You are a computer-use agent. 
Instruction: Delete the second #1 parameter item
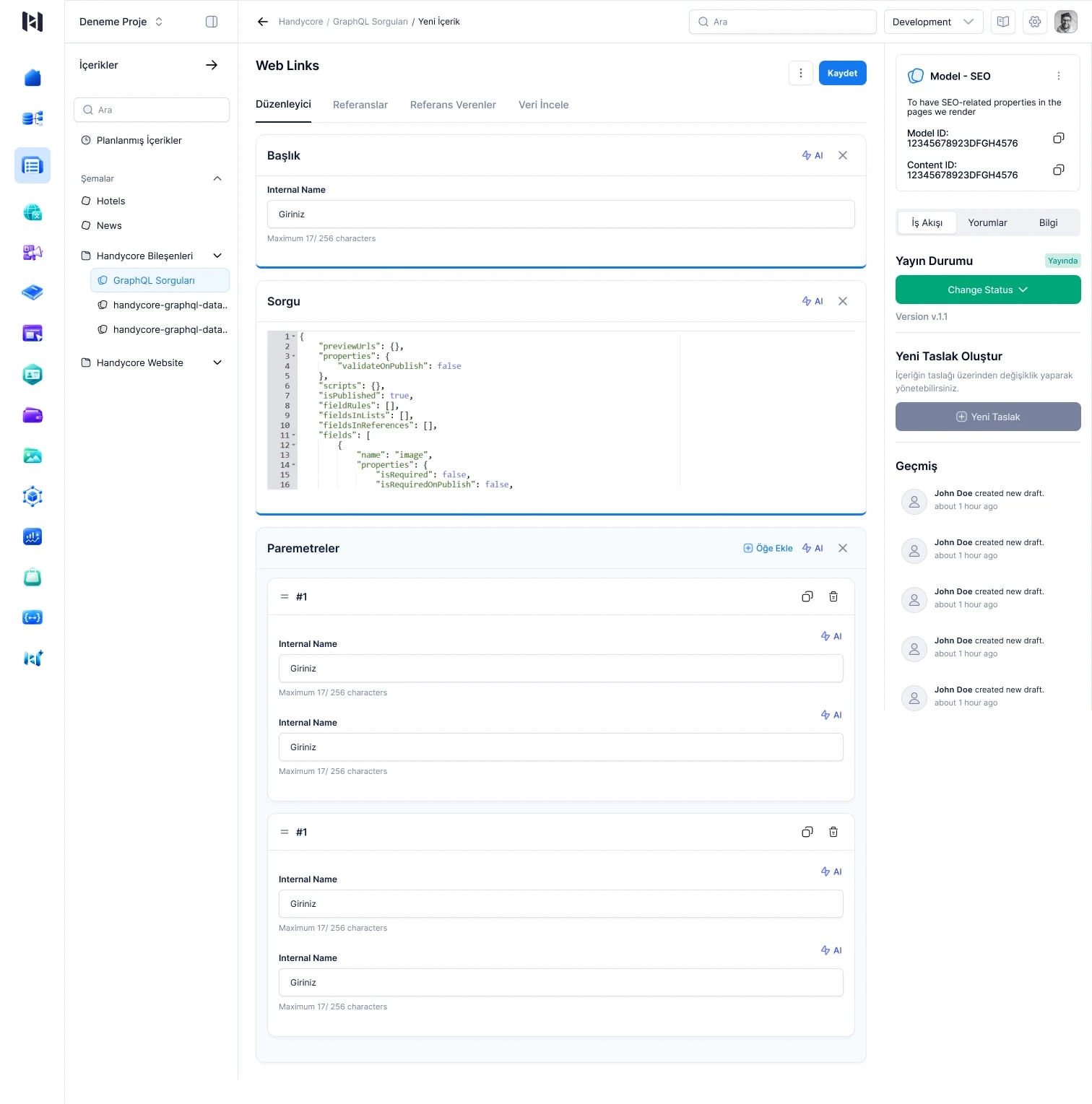(833, 832)
